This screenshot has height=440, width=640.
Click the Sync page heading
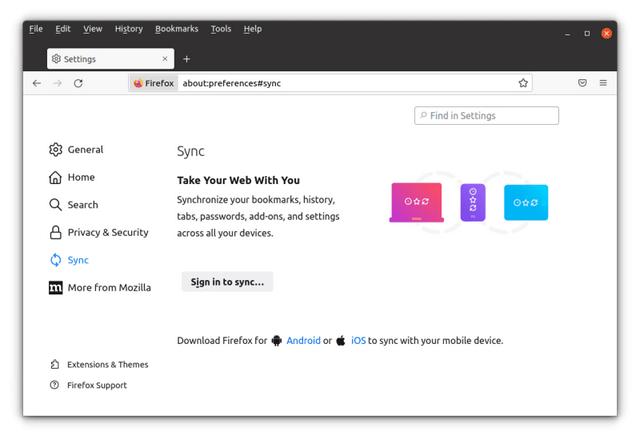coord(191,151)
